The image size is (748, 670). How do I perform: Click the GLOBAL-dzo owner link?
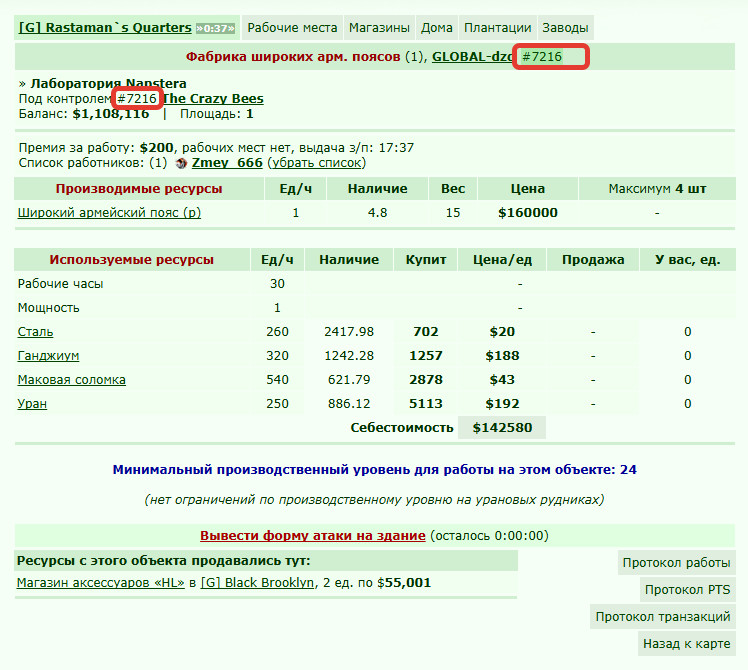472,57
